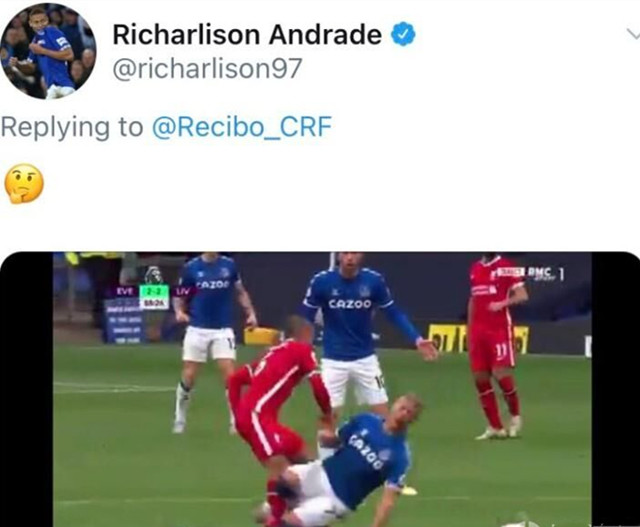Viewport: 640px width, 527px height.
Task: Click the right black bar of video
Action: point(616,389)
